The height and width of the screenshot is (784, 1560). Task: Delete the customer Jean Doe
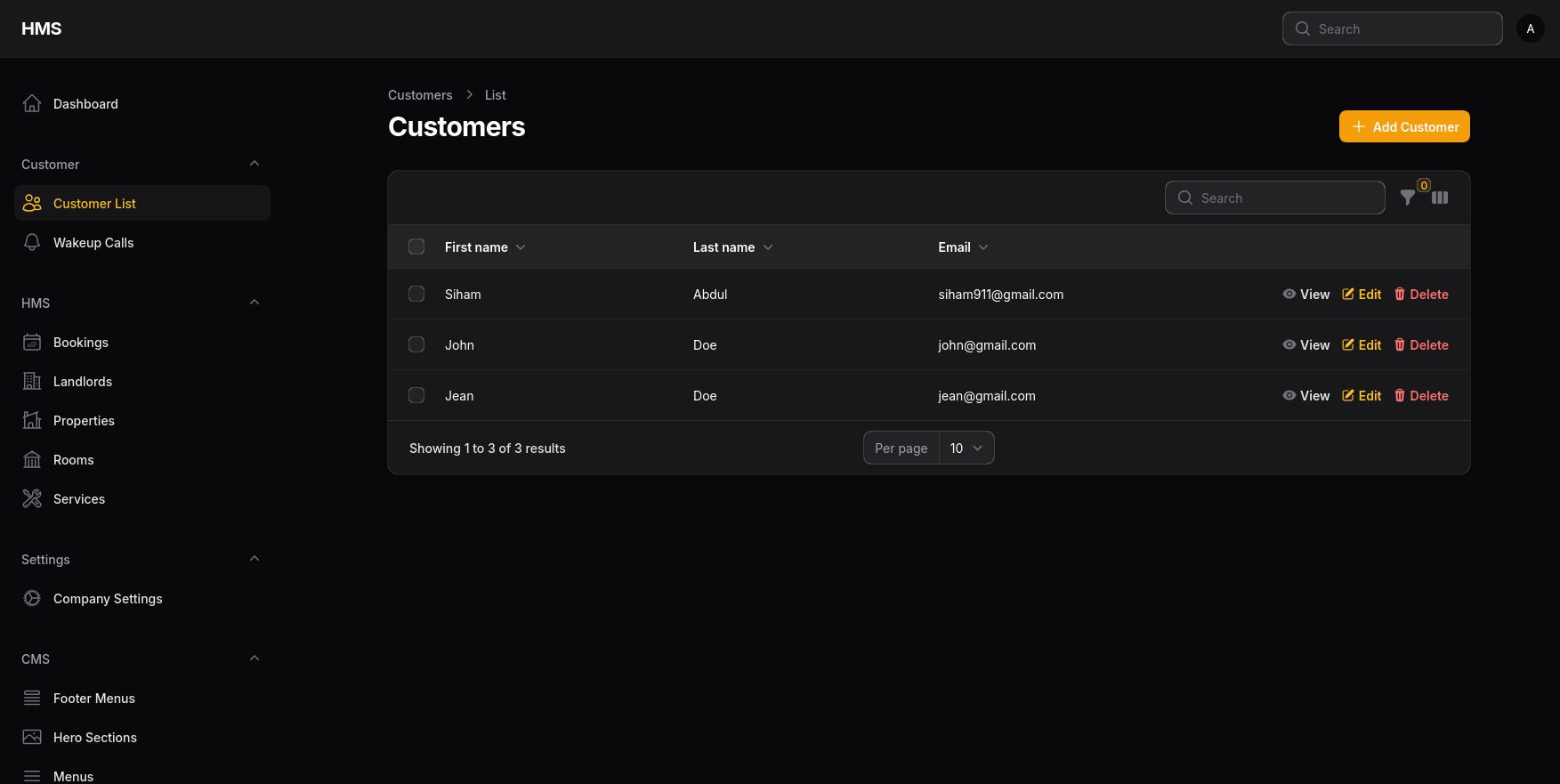[x=1421, y=396]
